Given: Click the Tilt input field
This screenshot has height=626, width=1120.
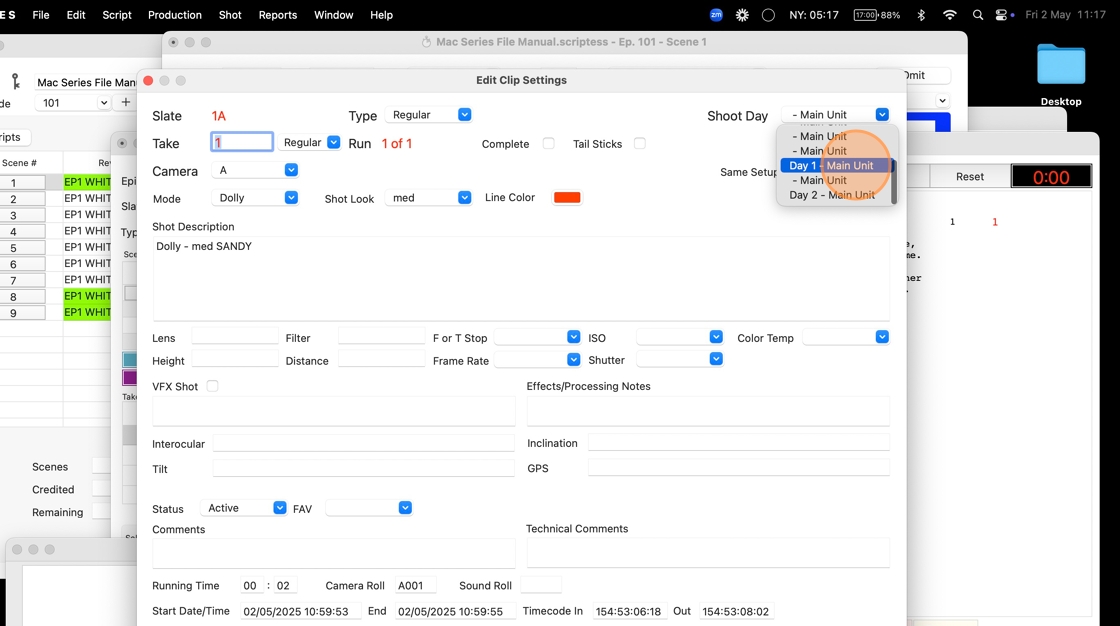Looking at the screenshot, I should (364, 468).
